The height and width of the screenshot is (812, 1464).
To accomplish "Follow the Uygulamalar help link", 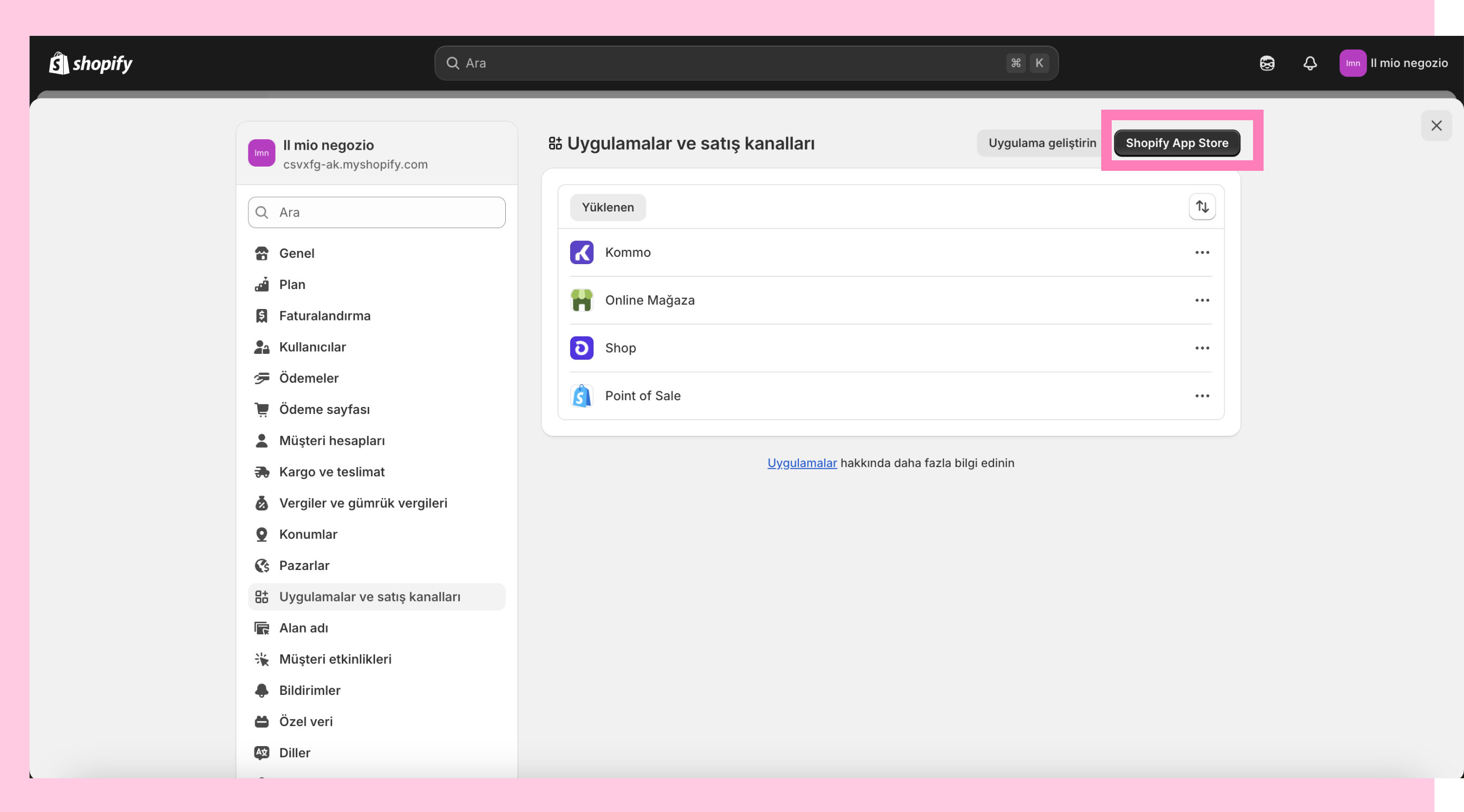I will pos(802,462).
